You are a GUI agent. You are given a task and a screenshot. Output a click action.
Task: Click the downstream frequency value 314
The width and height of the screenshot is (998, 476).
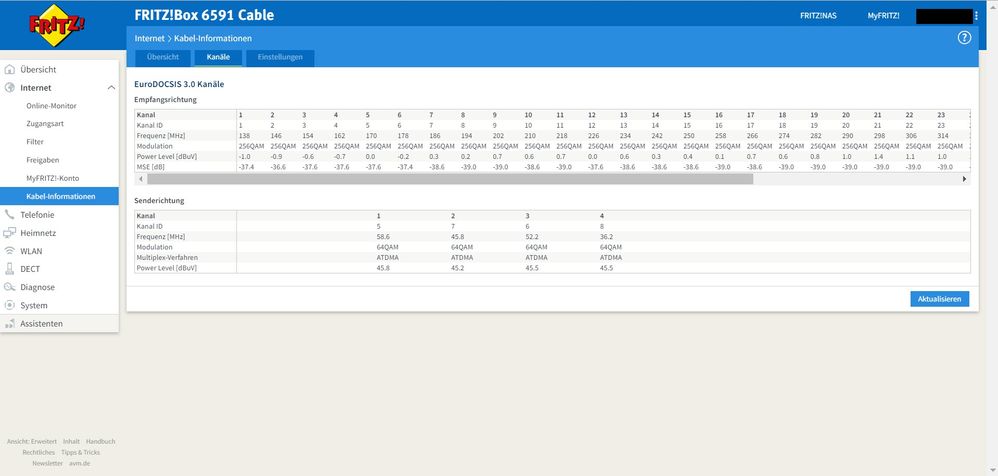pyautogui.click(x=942, y=136)
